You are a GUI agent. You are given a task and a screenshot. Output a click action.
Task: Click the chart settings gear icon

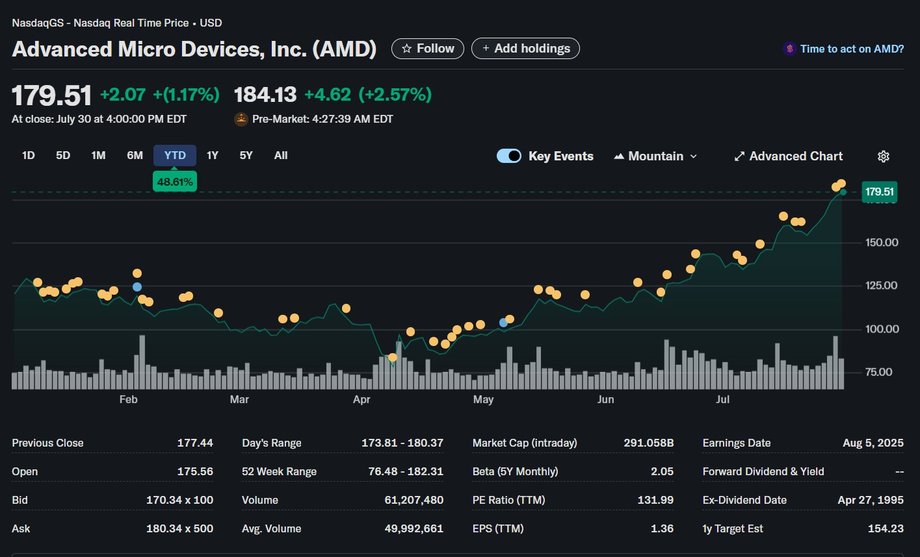[883, 156]
